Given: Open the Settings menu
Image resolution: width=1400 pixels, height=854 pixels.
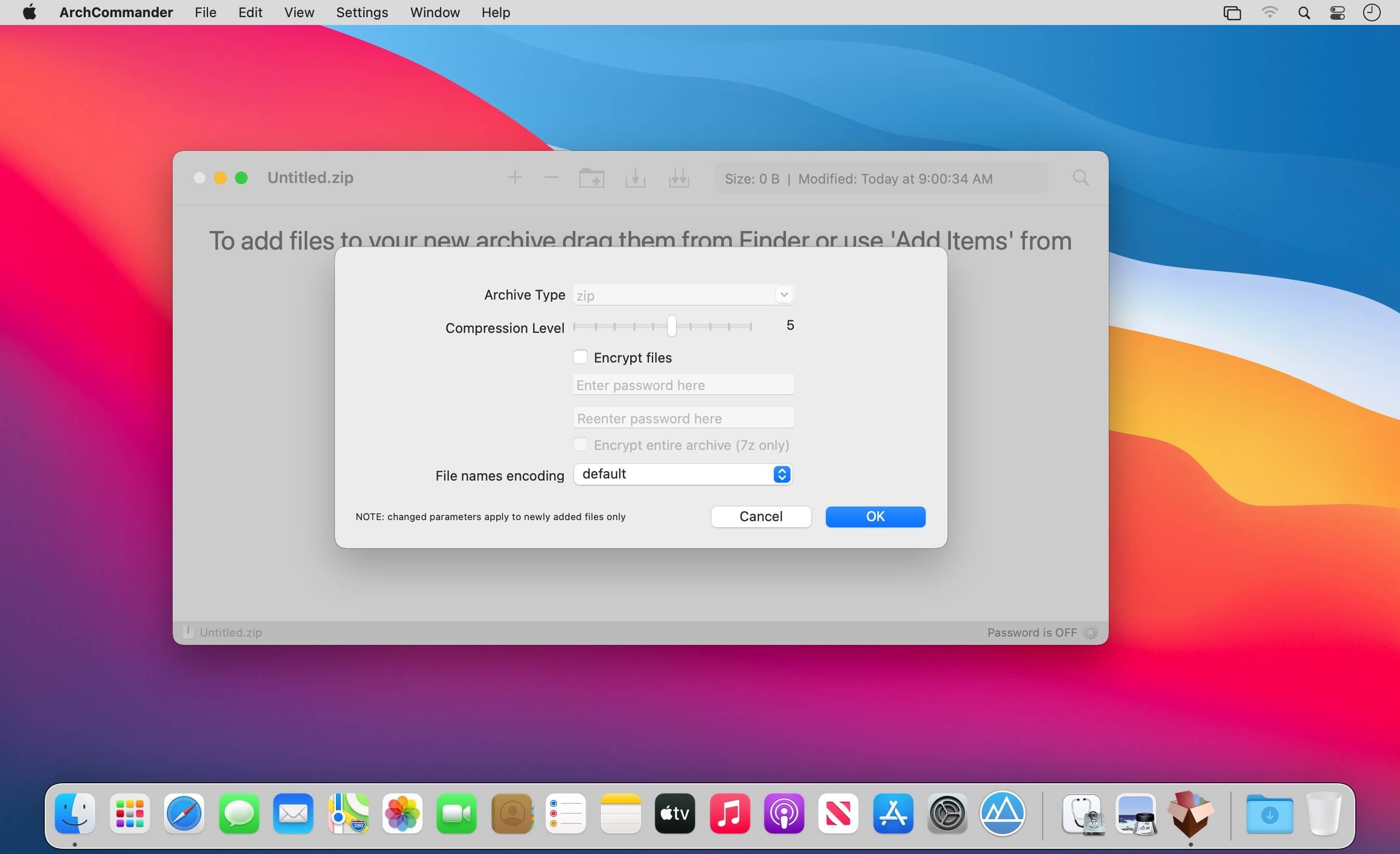Looking at the screenshot, I should [362, 12].
